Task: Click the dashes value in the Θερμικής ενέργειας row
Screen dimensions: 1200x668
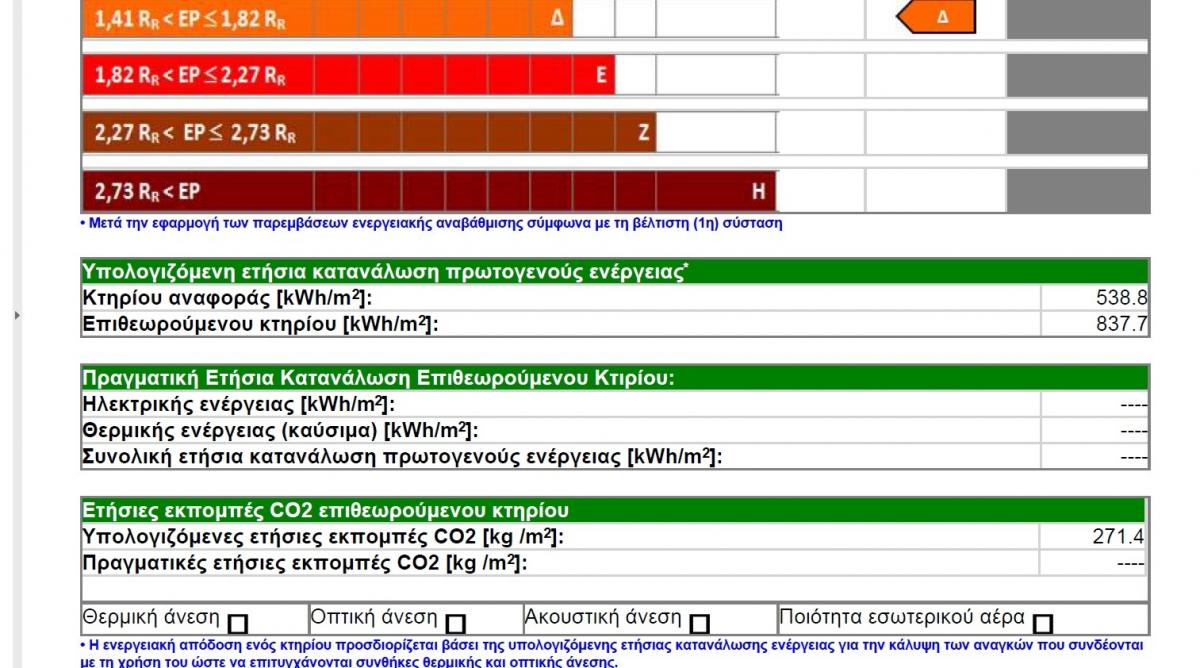Action: tap(1134, 431)
